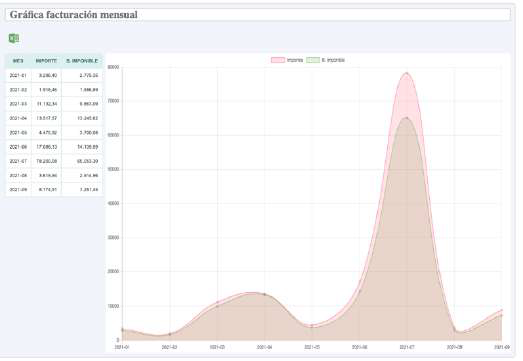
Task: Click the B. Imponible peak point at 2021-07
Action: 407,118
